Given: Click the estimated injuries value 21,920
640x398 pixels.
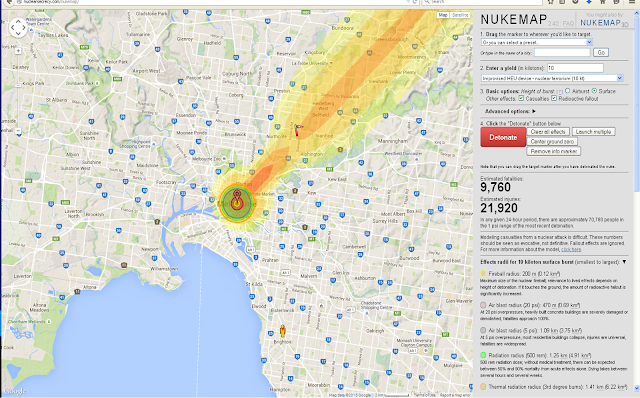Looking at the screenshot, I should [499, 208].
